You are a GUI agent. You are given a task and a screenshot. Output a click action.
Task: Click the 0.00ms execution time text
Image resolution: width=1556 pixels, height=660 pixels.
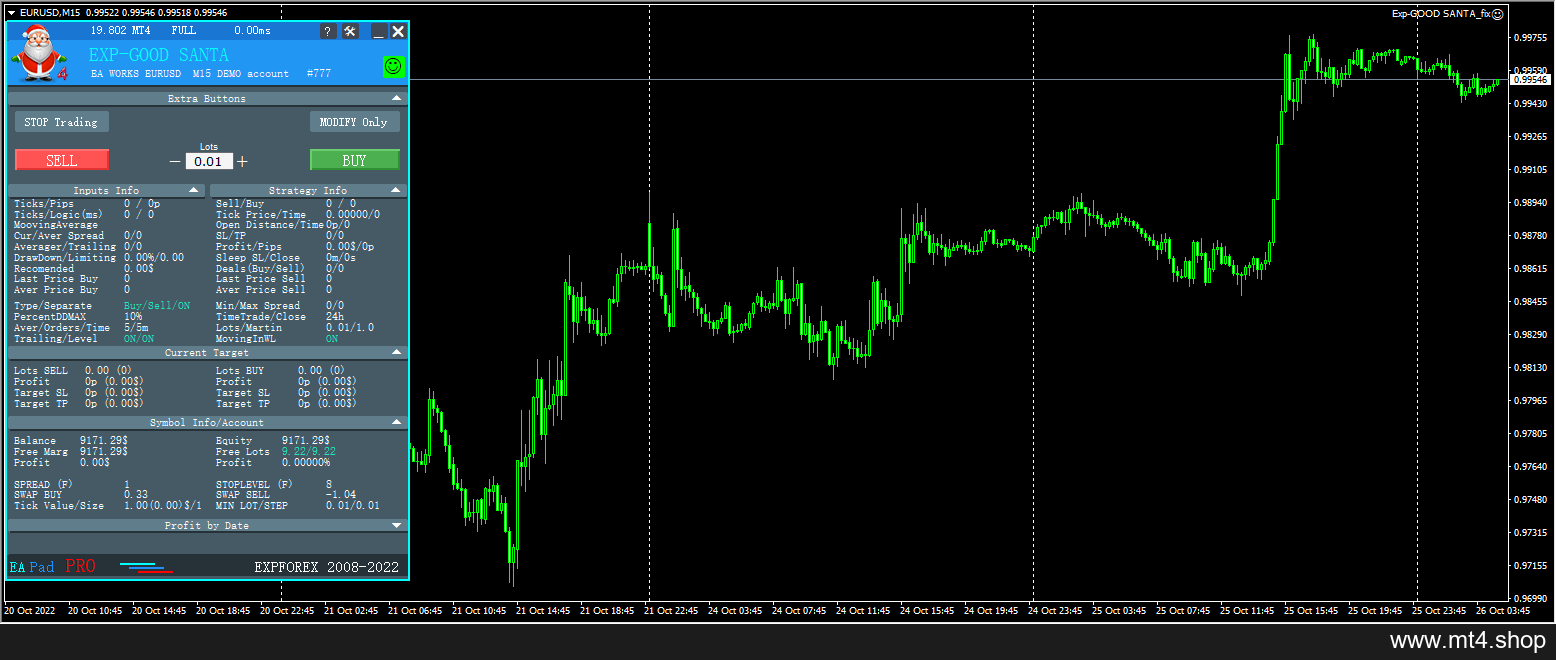252,31
